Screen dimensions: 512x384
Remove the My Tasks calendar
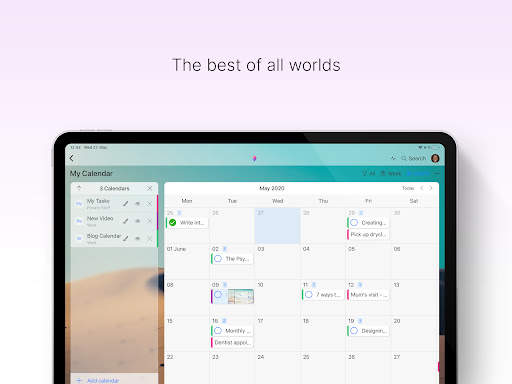pyautogui.click(x=149, y=203)
